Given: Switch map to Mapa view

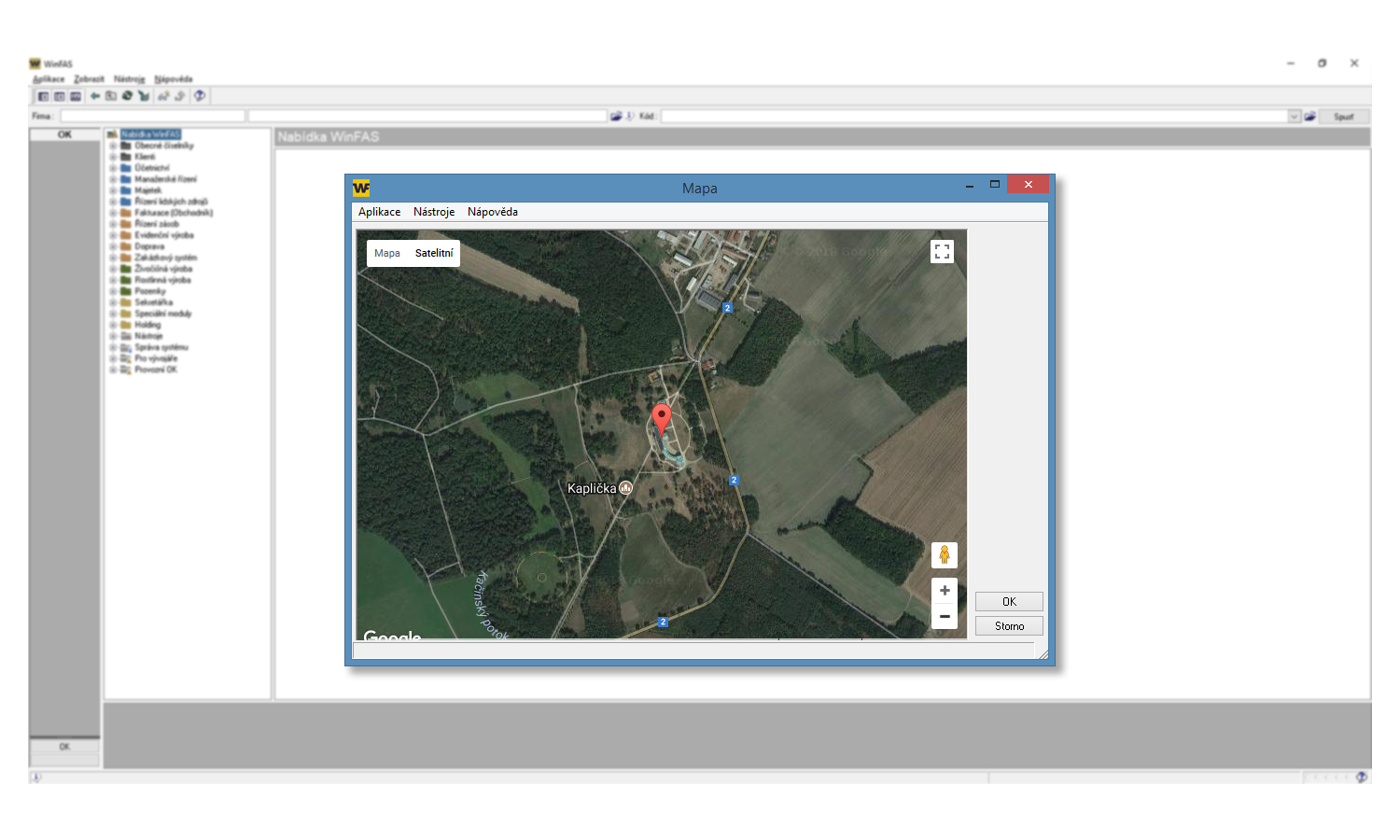Looking at the screenshot, I should pos(386,253).
